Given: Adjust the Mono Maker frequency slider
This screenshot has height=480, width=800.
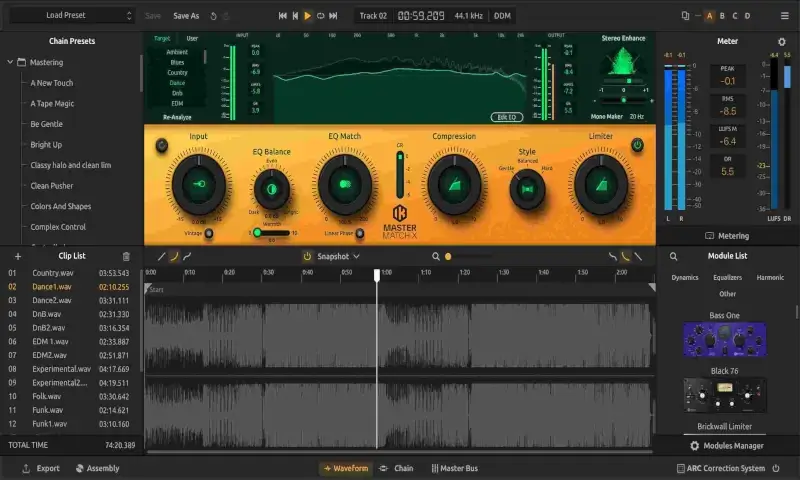Looking at the screenshot, I should [x=623, y=100].
